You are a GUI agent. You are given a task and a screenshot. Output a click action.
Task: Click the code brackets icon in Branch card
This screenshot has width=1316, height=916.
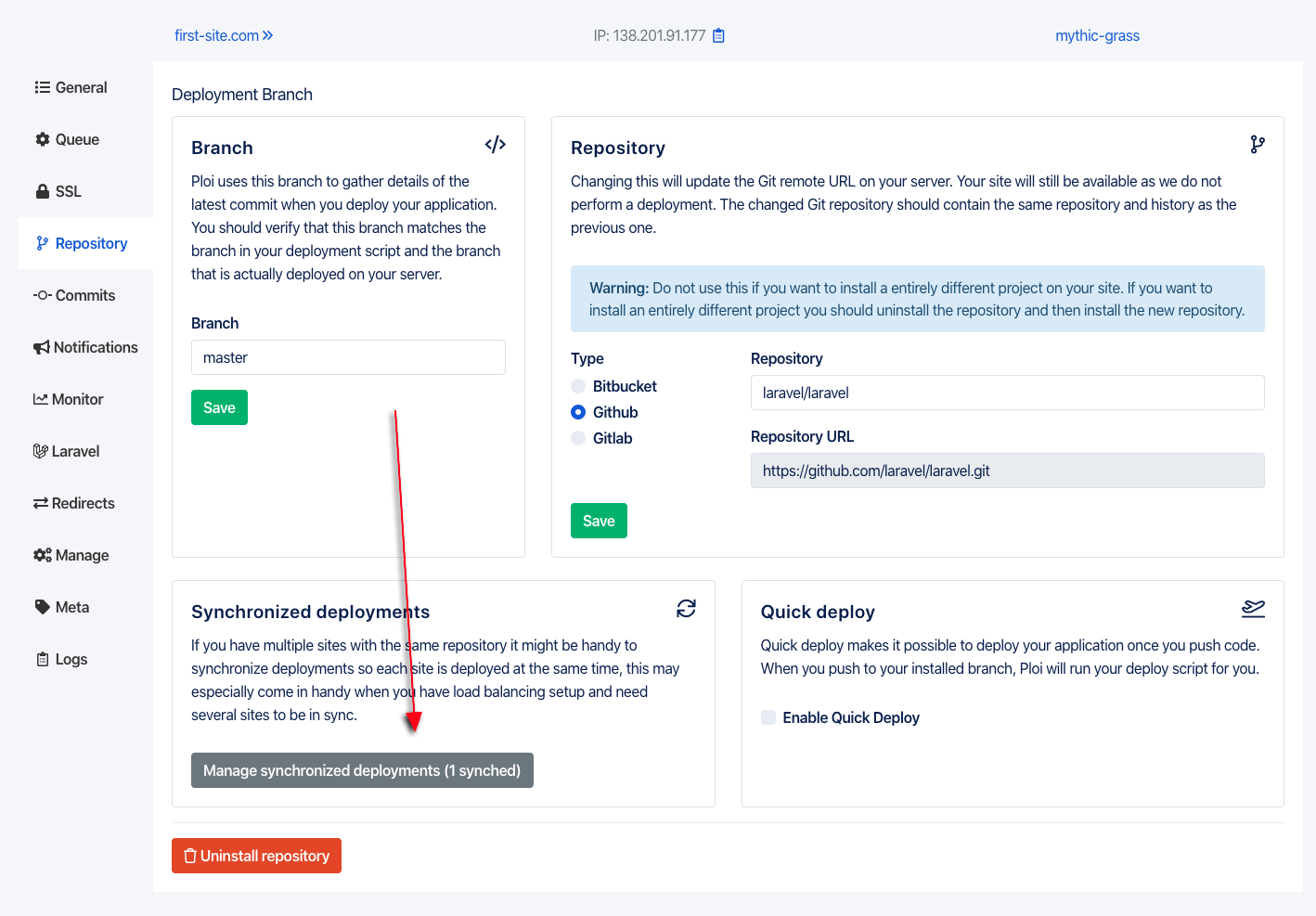coord(496,144)
